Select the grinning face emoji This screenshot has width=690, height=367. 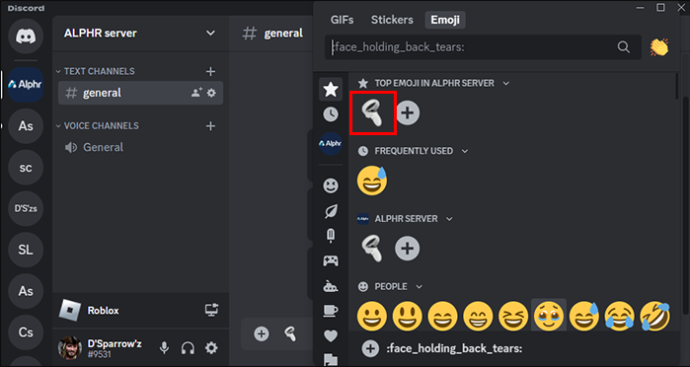pyautogui.click(x=372, y=316)
